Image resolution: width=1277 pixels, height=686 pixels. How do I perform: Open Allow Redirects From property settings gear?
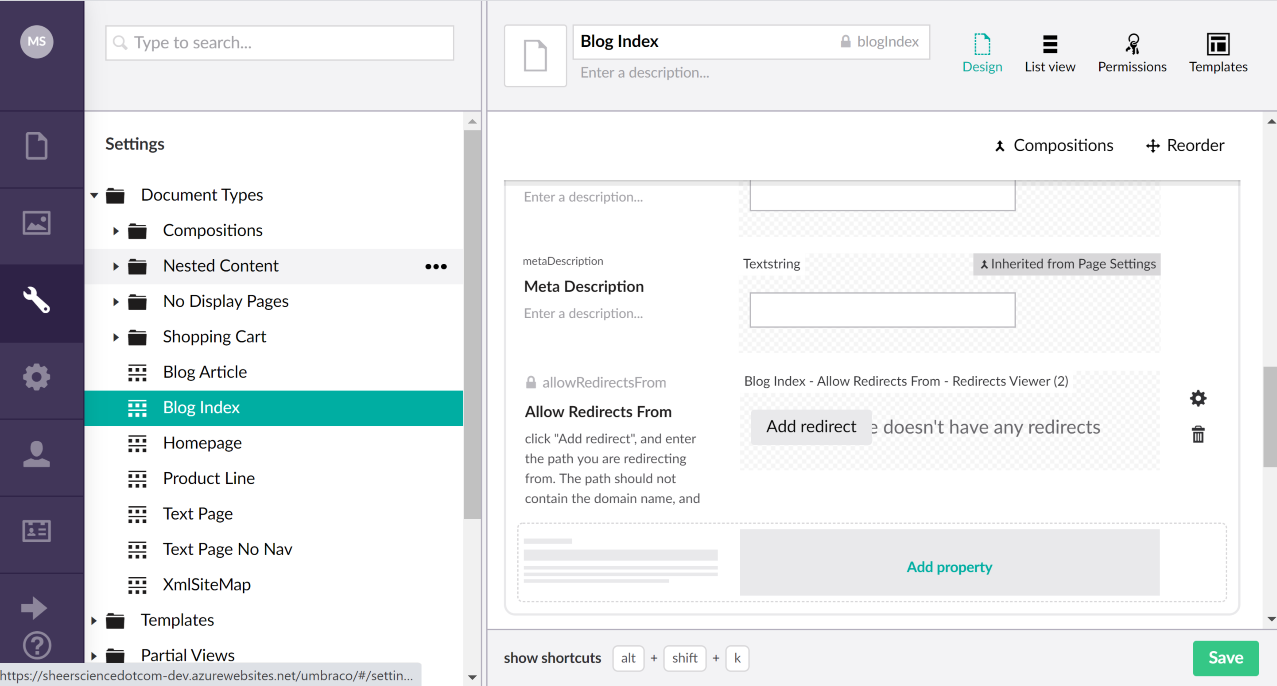[x=1198, y=399]
